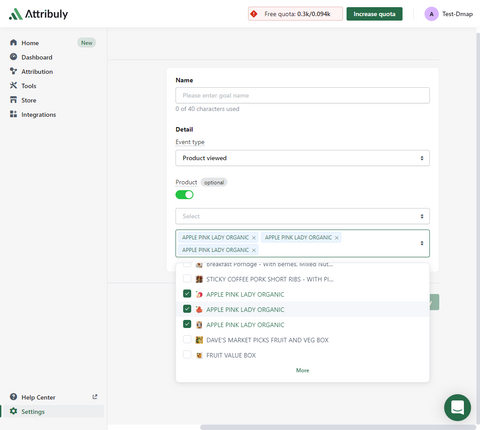Click the Store shop icon
Image resolution: width=480 pixels, height=430 pixels.
point(13,100)
